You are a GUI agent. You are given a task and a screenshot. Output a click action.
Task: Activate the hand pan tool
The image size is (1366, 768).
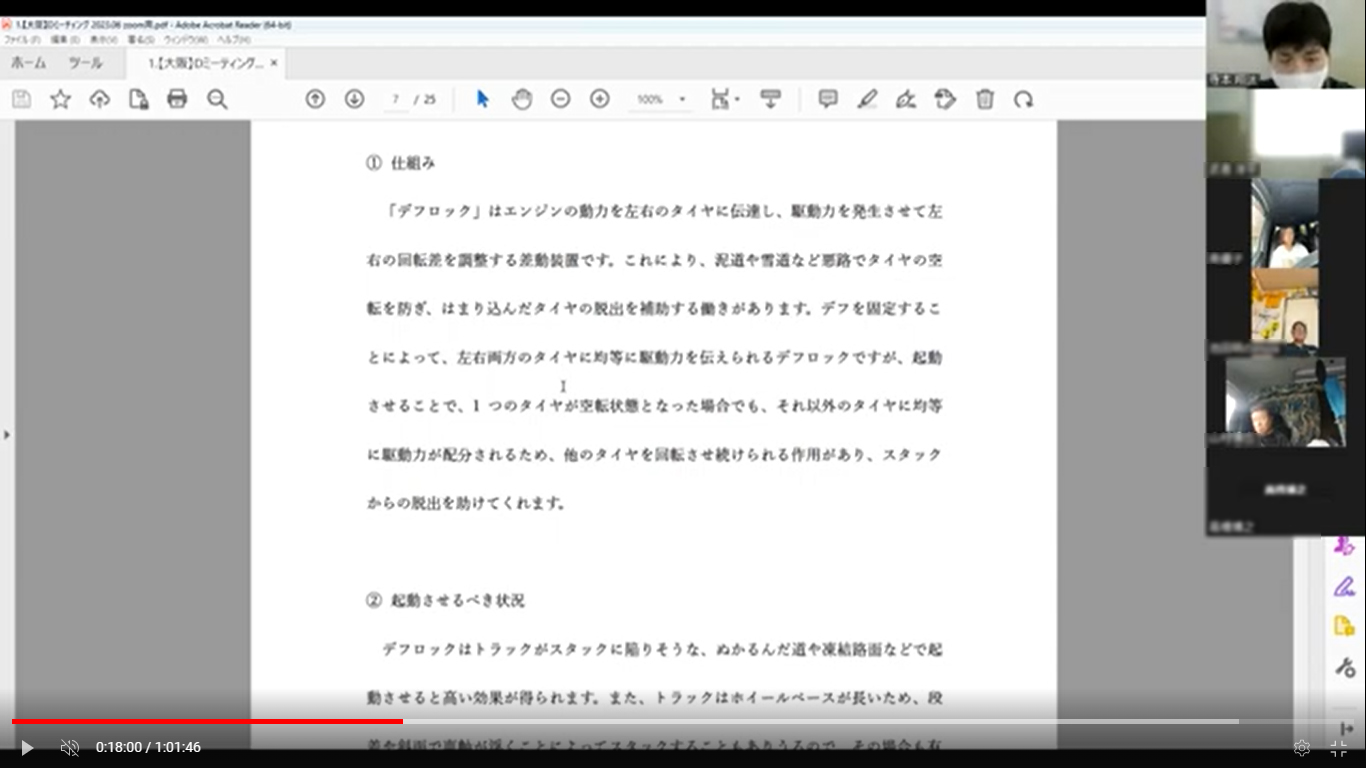(x=522, y=99)
